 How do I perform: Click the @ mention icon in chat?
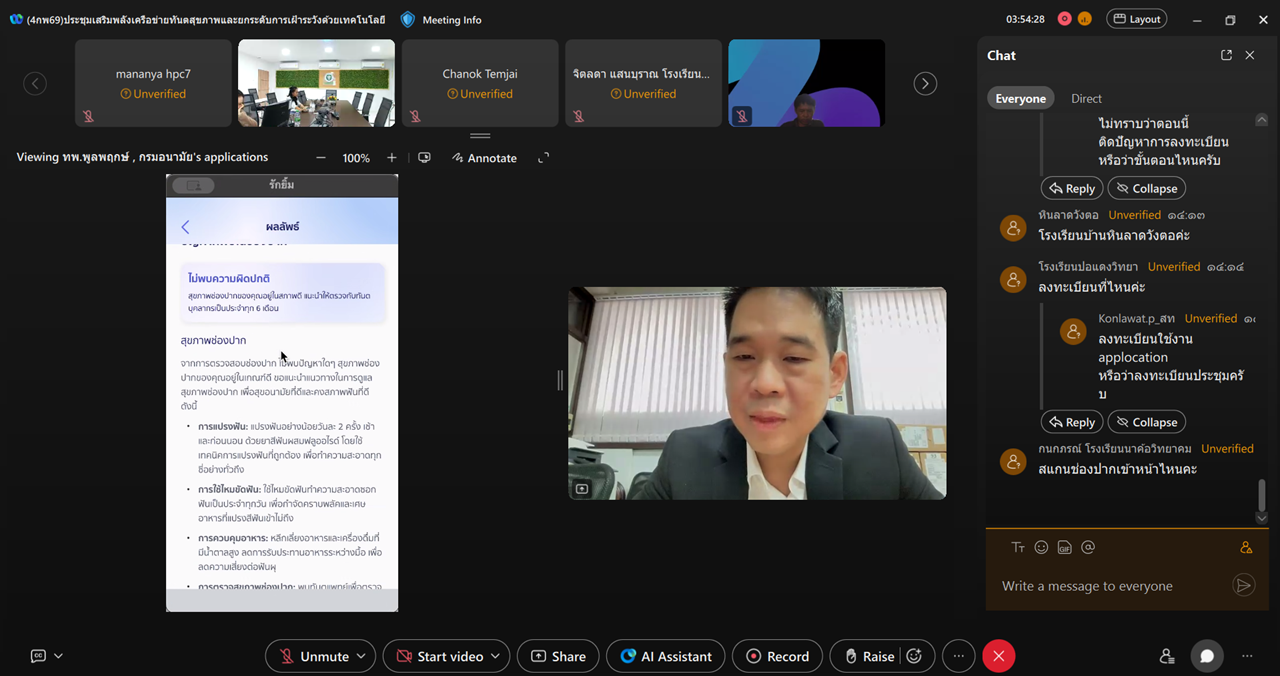coord(1088,547)
